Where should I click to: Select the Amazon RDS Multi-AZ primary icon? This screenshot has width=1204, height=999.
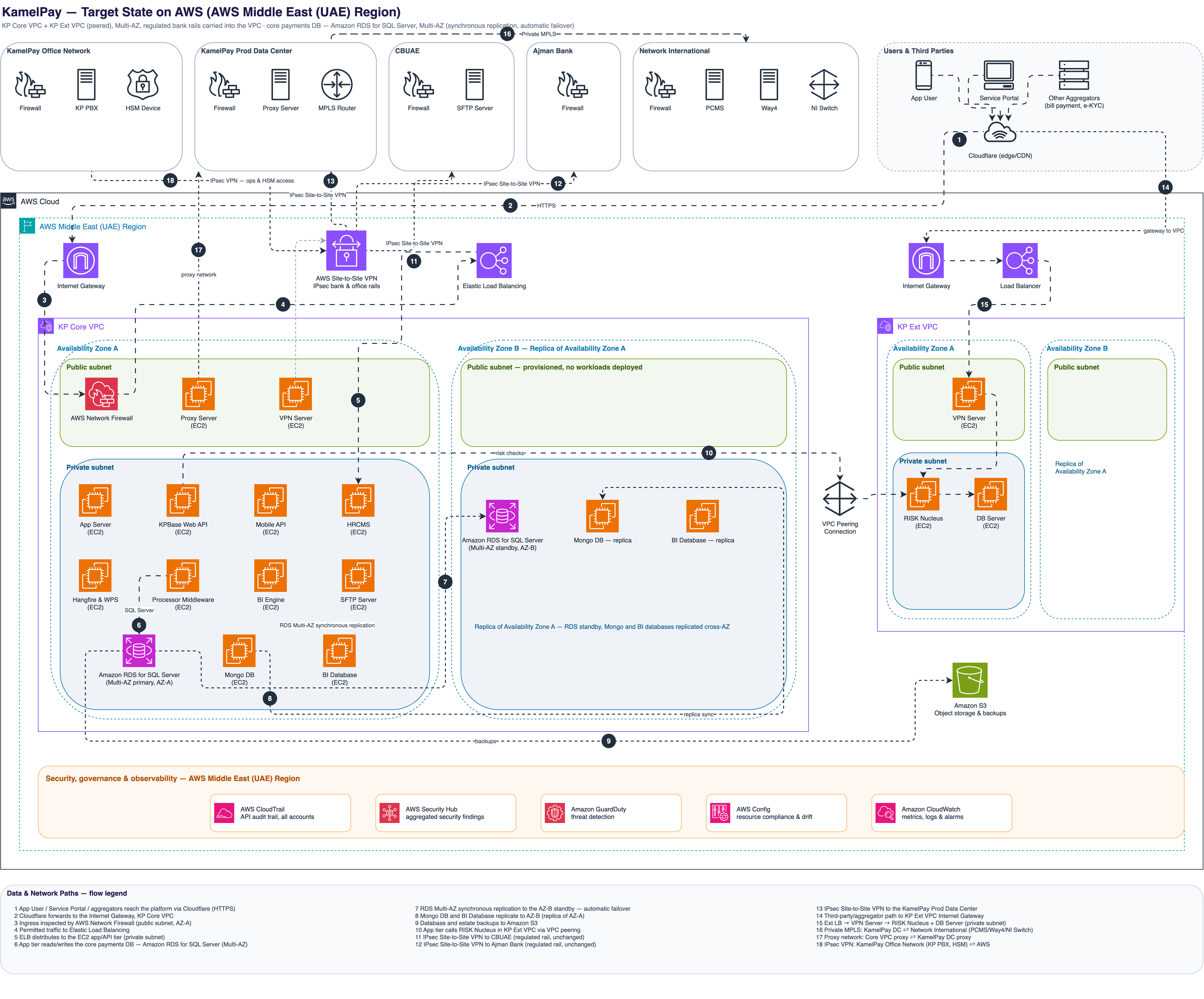(x=139, y=651)
